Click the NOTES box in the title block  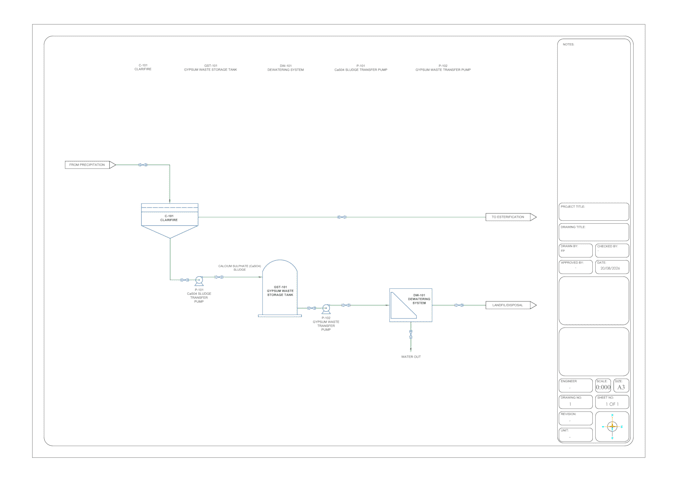tap(594, 119)
